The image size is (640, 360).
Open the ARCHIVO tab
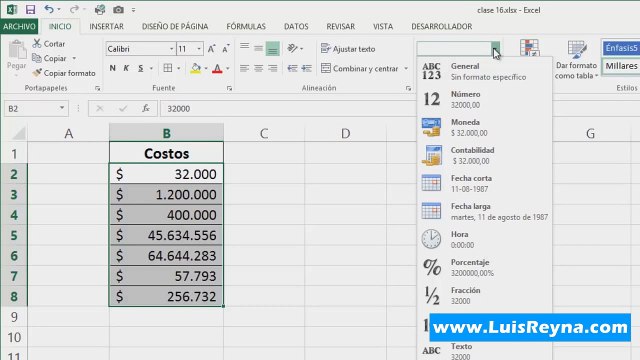pos(19,27)
